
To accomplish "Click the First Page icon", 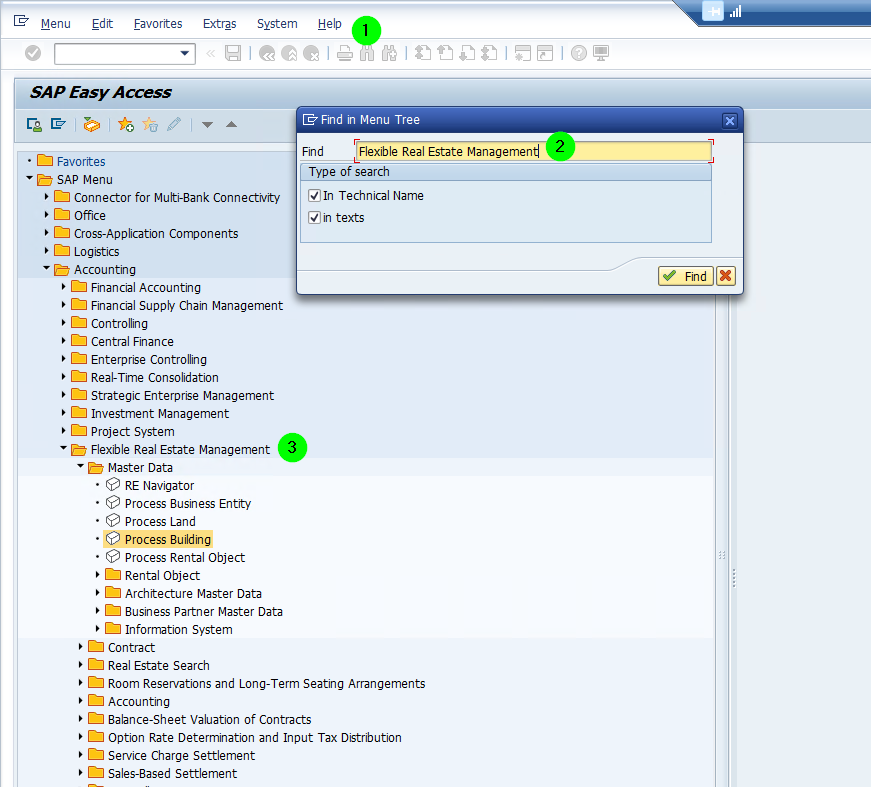I will [x=423, y=53].
